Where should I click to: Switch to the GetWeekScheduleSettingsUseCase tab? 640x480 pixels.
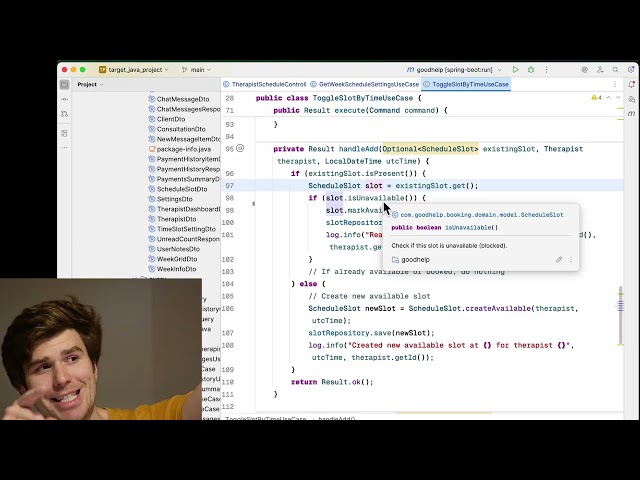(x=368, y=84)
